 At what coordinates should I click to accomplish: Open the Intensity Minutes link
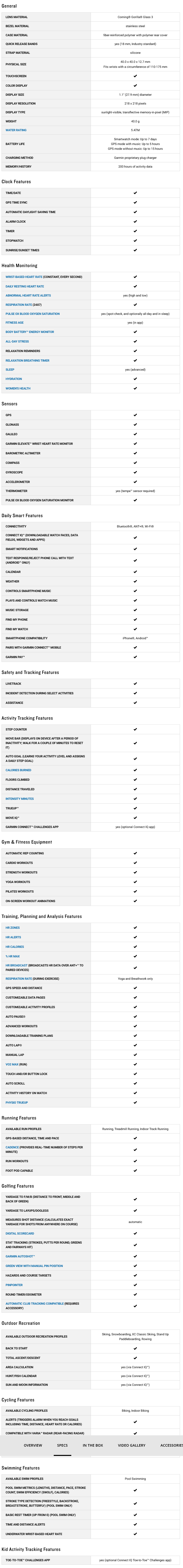click(x=20, y=799)
